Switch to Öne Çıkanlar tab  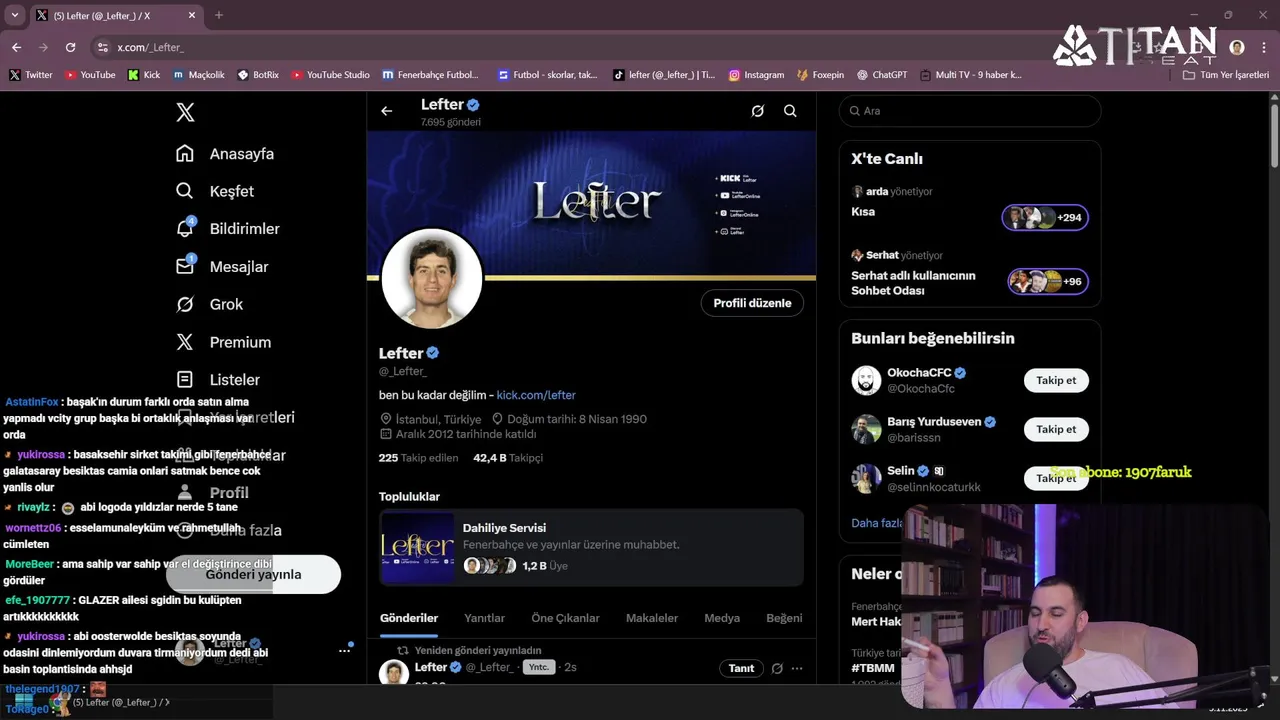[565, 618]
